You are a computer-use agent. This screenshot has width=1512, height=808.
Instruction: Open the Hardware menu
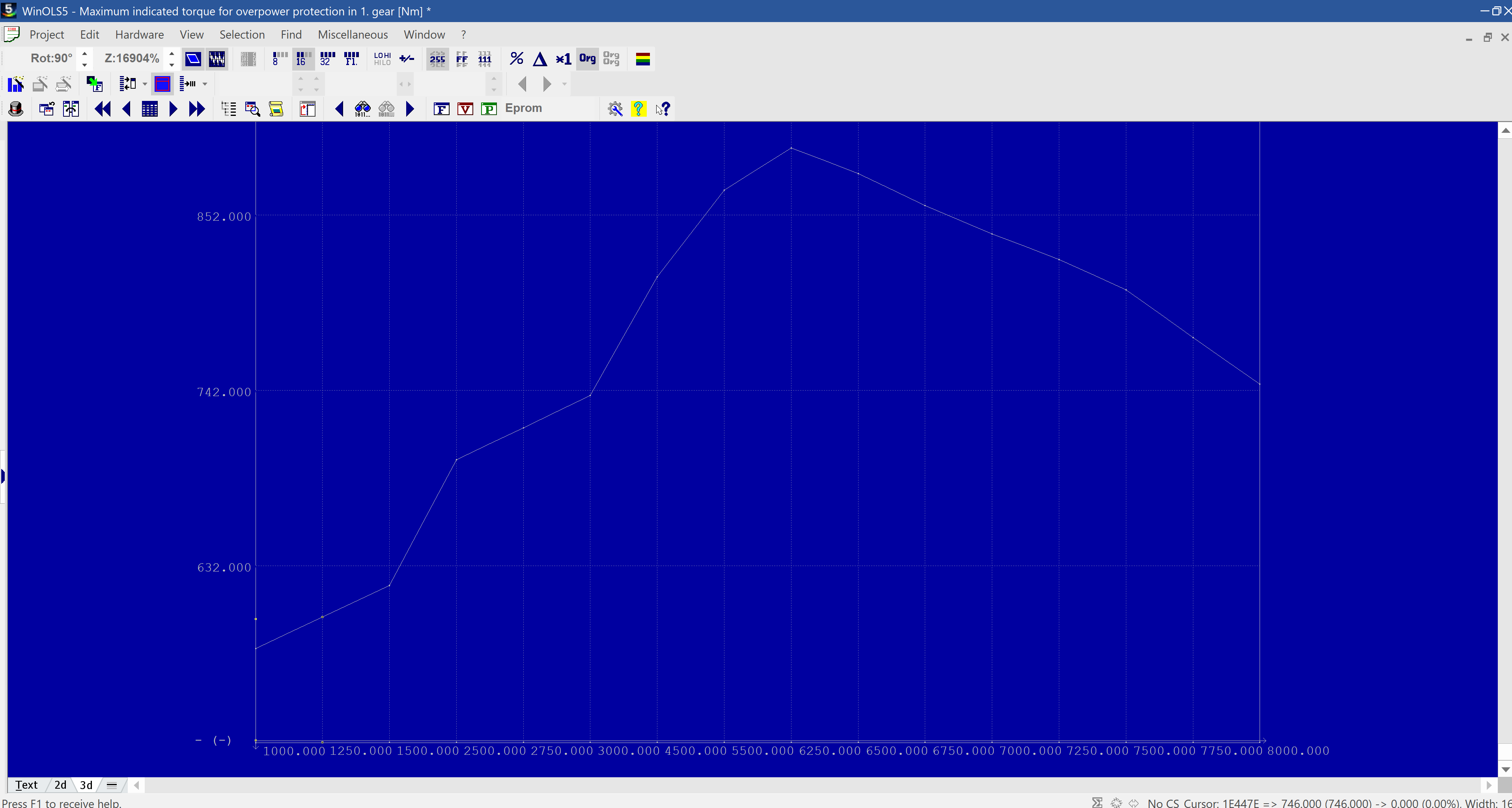pyautogui.click(x=139, y=35)
